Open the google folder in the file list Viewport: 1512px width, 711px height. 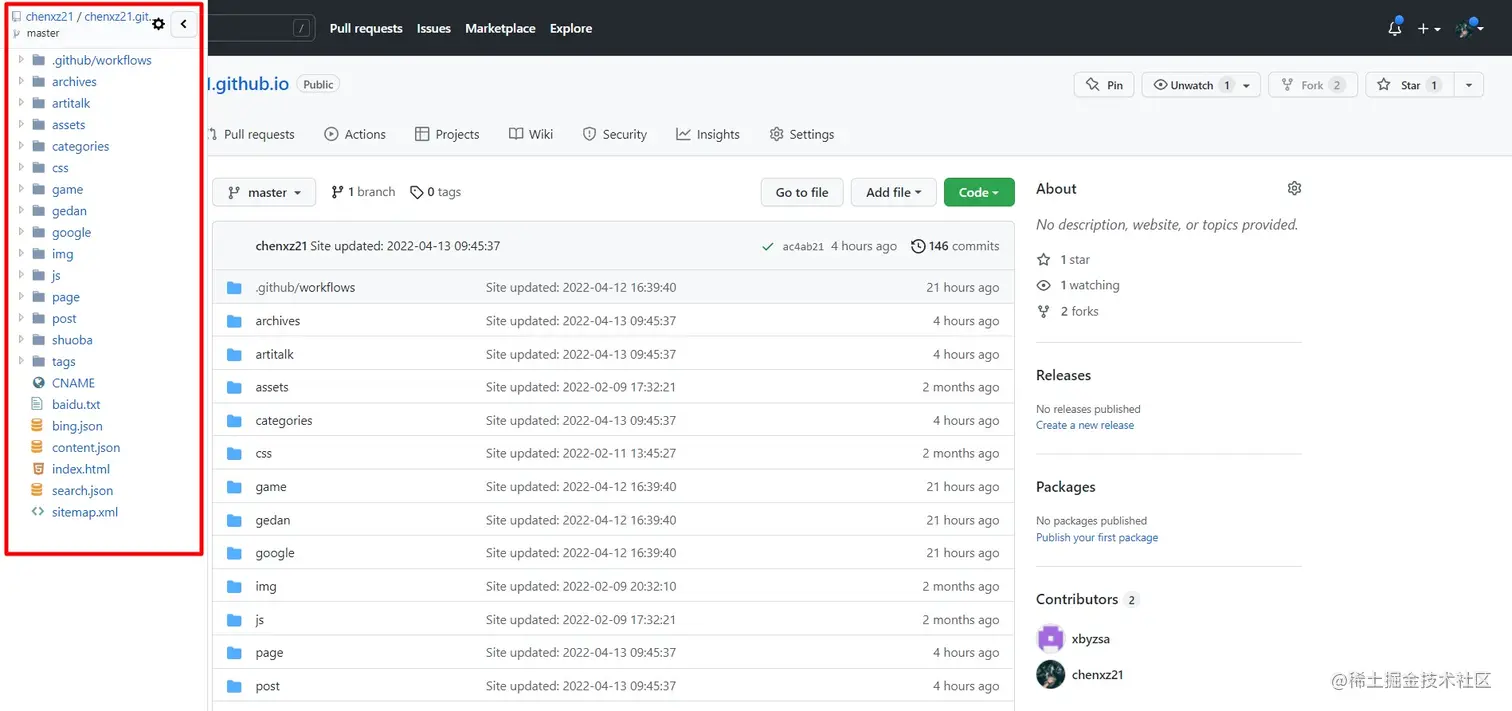tap(275, 553)
